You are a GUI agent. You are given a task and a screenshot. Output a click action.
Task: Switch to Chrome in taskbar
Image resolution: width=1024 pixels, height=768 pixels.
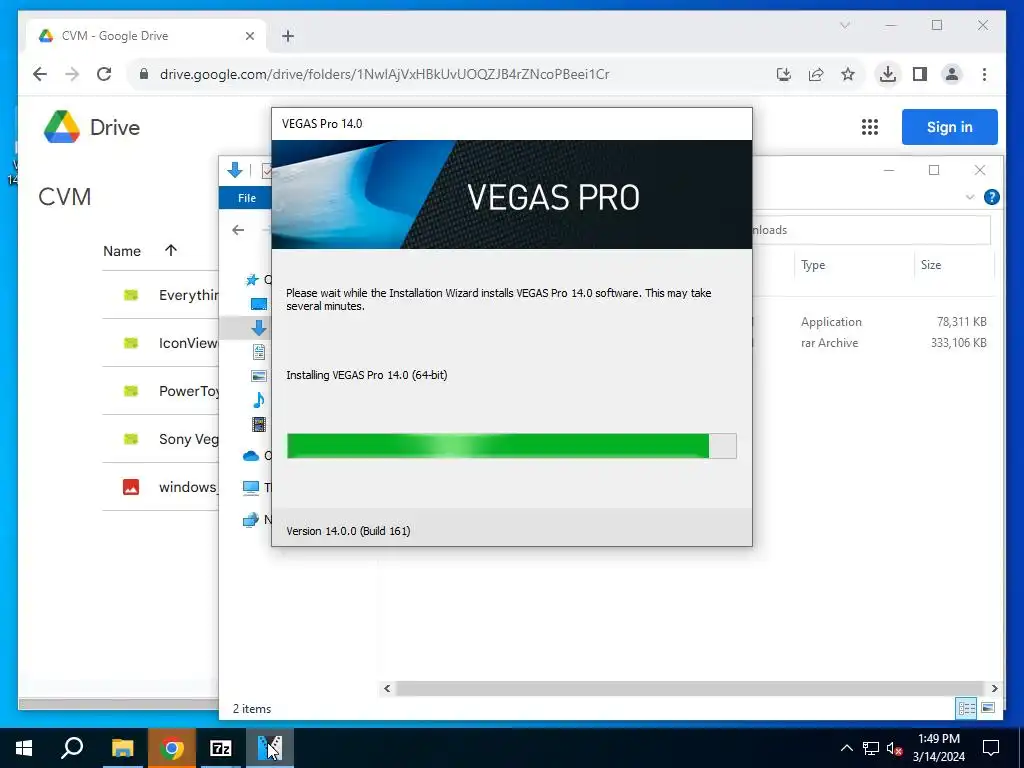click(x=172, y=748)
